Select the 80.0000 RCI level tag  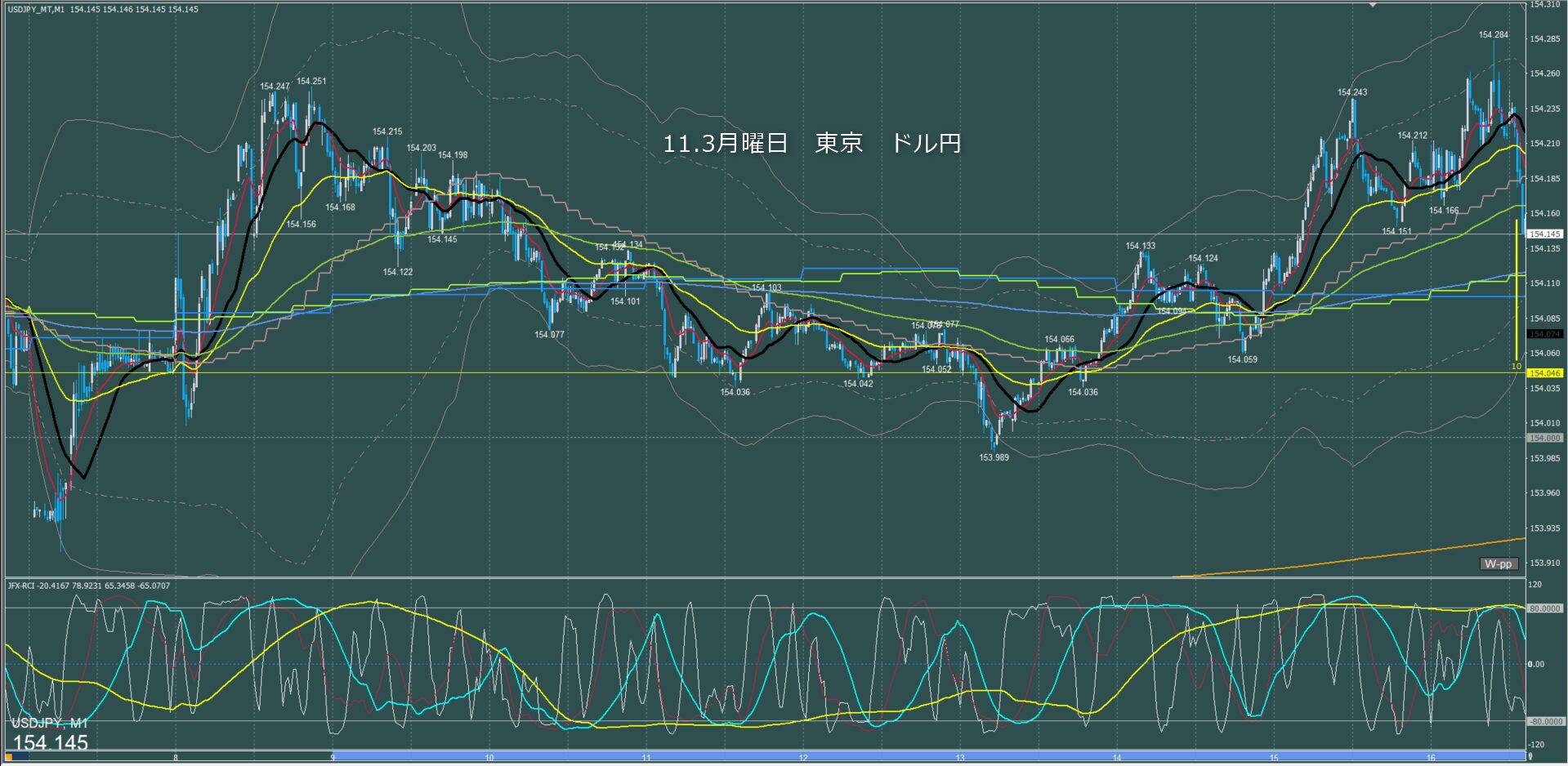(1544, 608)
